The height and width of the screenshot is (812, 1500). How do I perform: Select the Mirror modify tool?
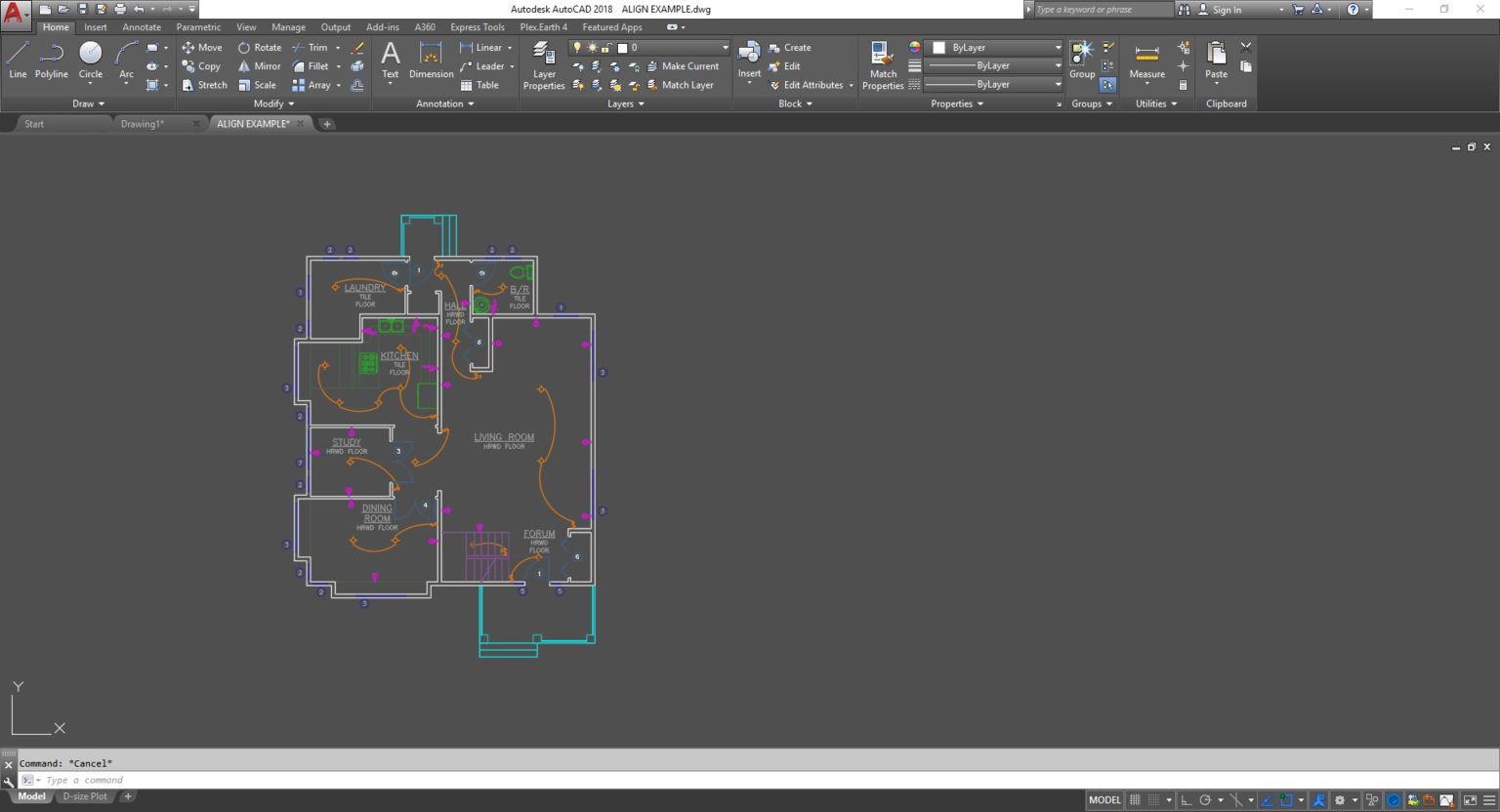pos(259,66)
